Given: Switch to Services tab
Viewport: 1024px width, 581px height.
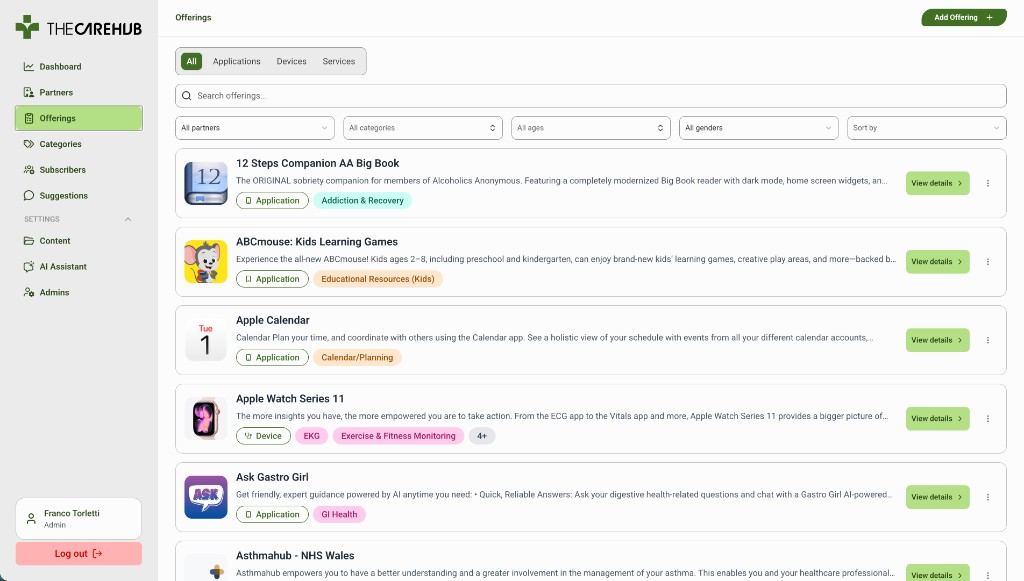Looking at the screenshot, I should 339,61.
